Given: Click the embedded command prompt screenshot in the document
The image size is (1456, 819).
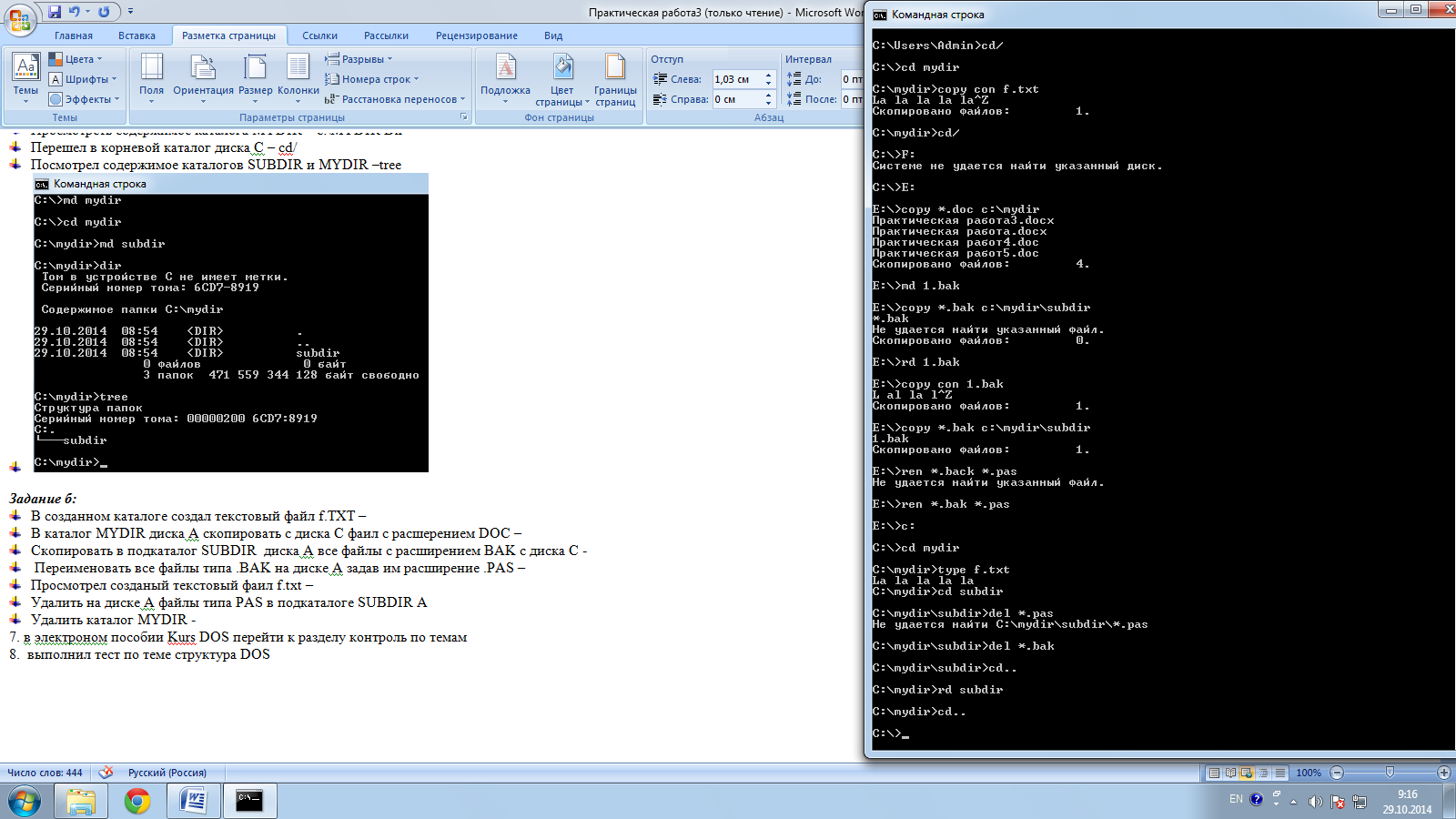Looking at the screenshot, I should [x=231, y=323].
